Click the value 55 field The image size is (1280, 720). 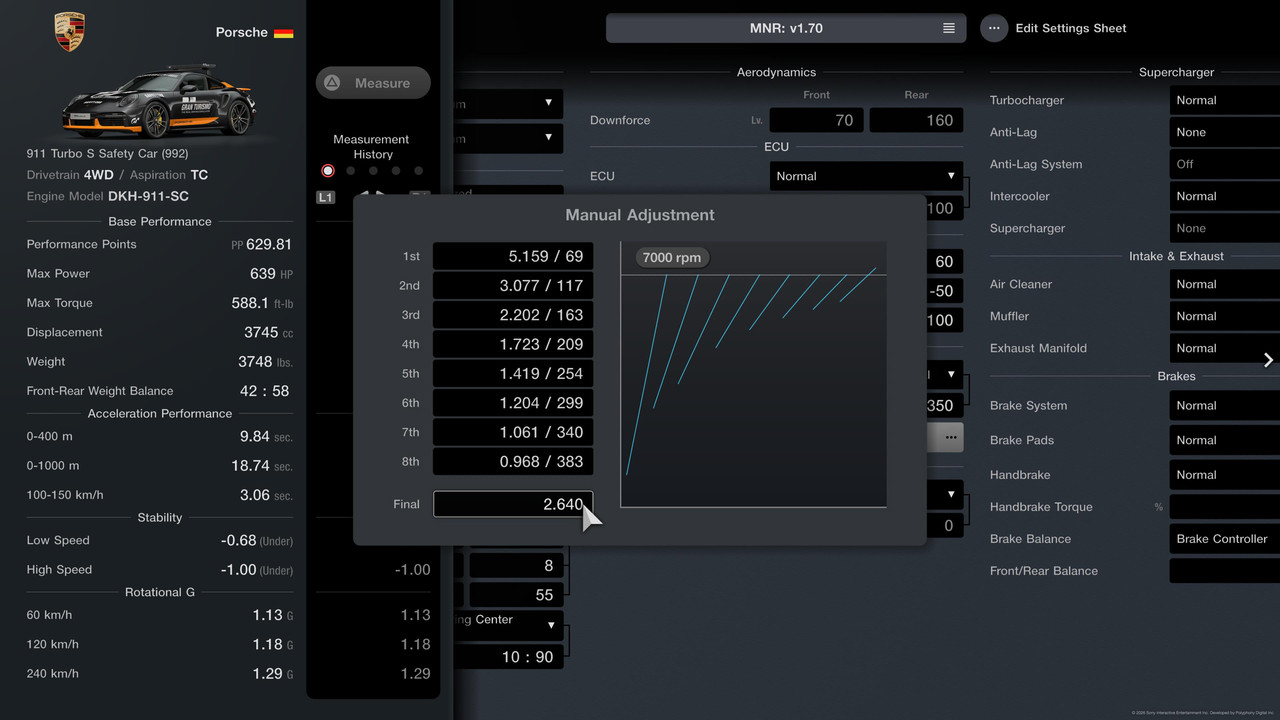pos(516,595)
